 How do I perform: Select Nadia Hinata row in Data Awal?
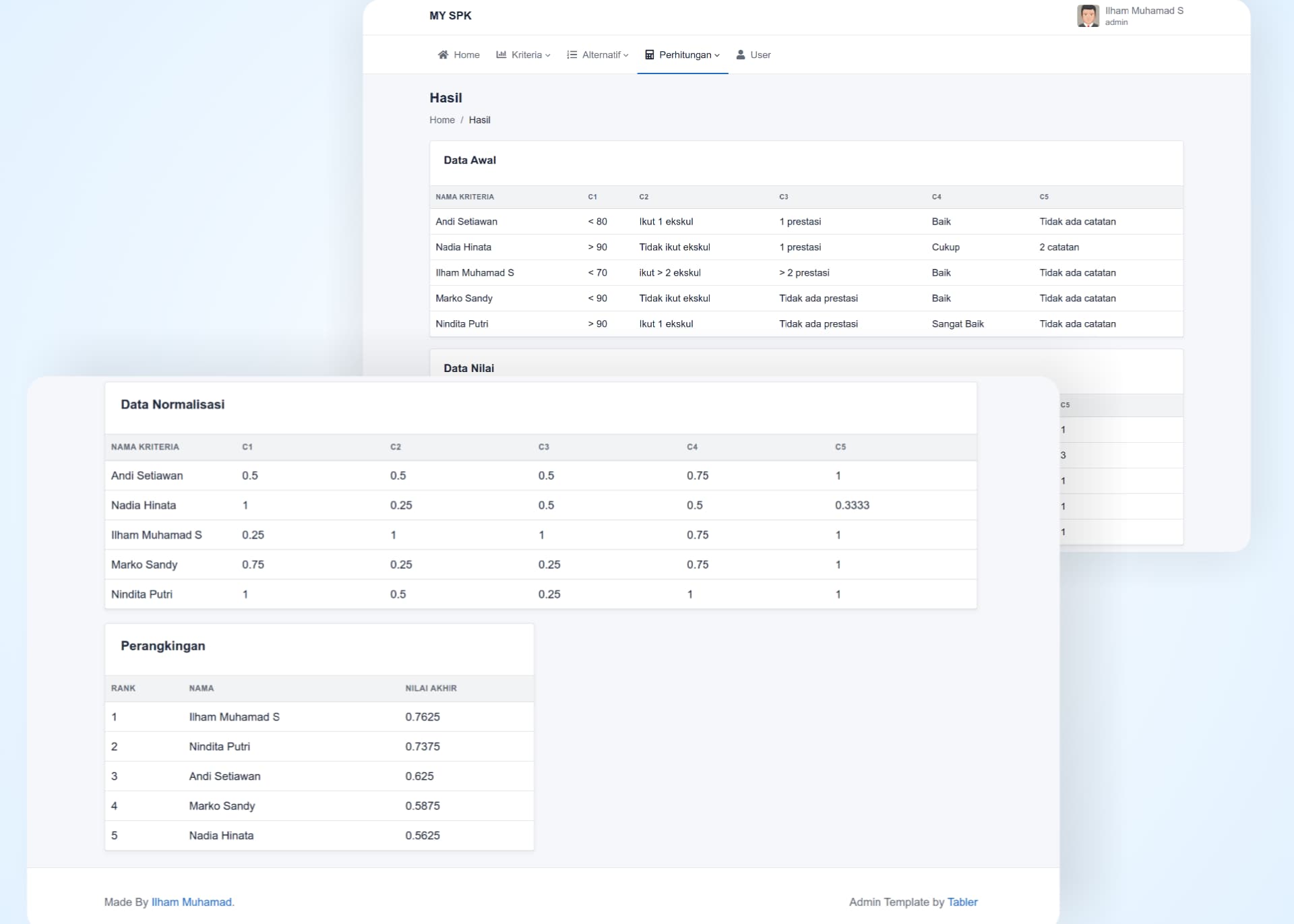tap(464, 247)
